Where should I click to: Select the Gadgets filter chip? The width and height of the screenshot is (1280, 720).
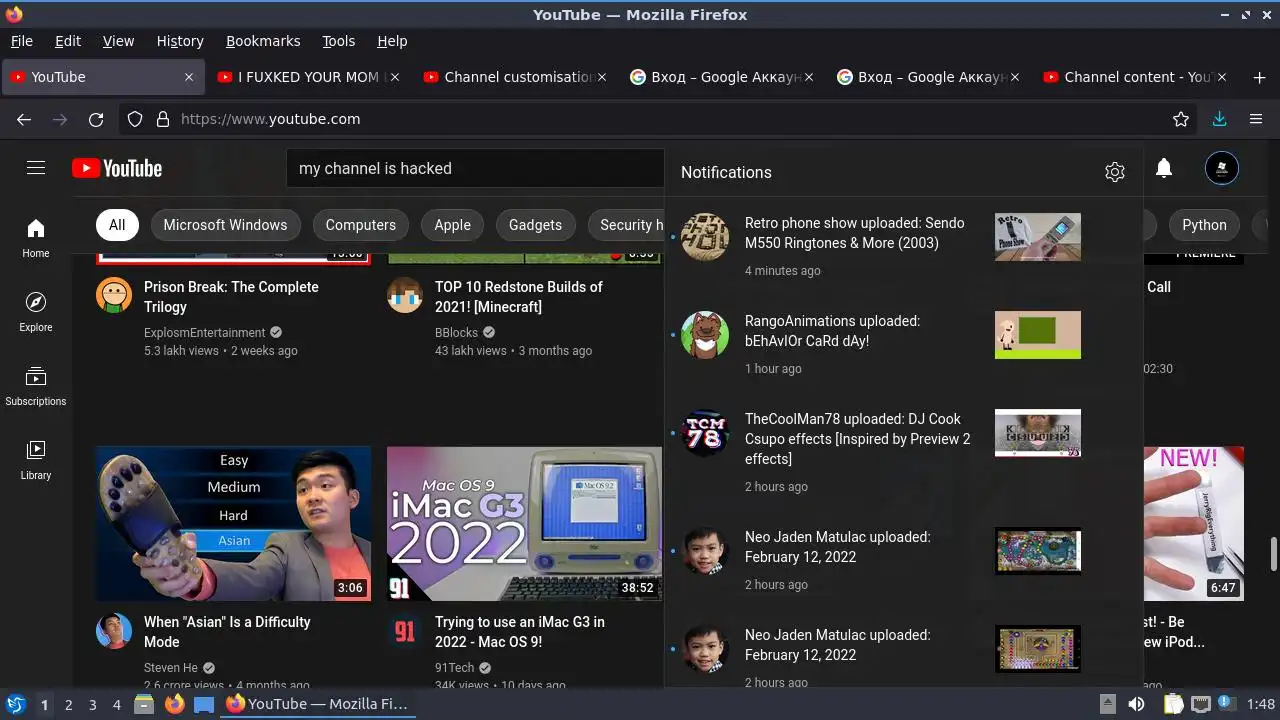535,225
